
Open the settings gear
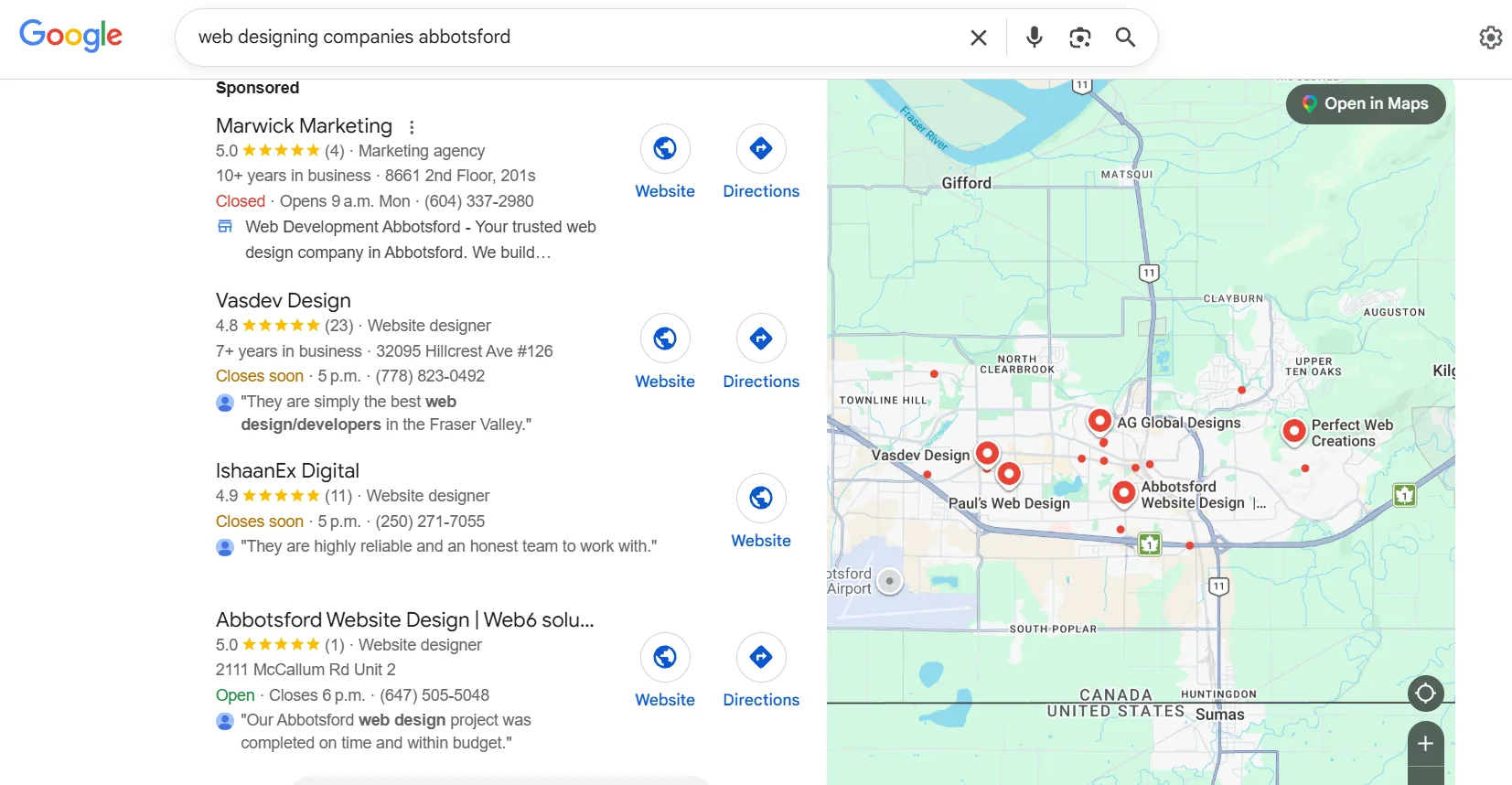click(x=1491, y=38)
